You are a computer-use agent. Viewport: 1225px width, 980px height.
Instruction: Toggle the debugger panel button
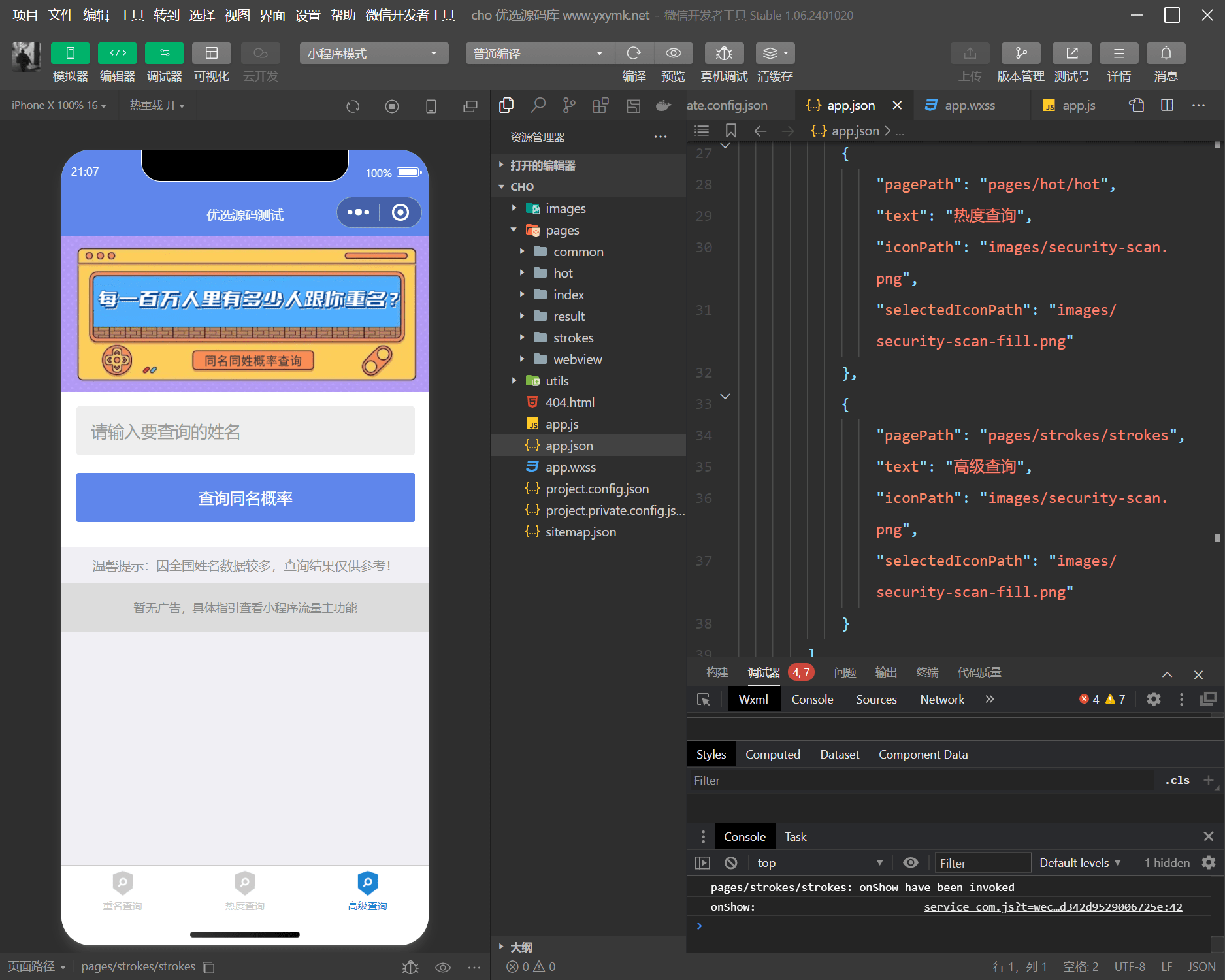[x=165, y=54]
